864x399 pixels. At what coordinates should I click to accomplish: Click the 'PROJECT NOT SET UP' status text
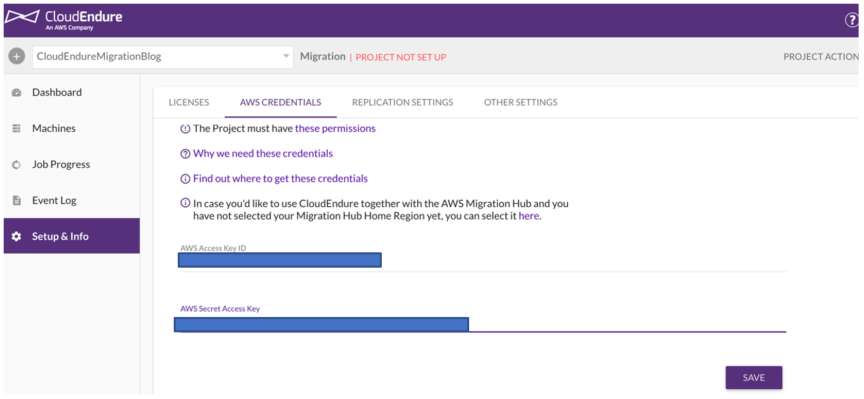click(401, 57)
